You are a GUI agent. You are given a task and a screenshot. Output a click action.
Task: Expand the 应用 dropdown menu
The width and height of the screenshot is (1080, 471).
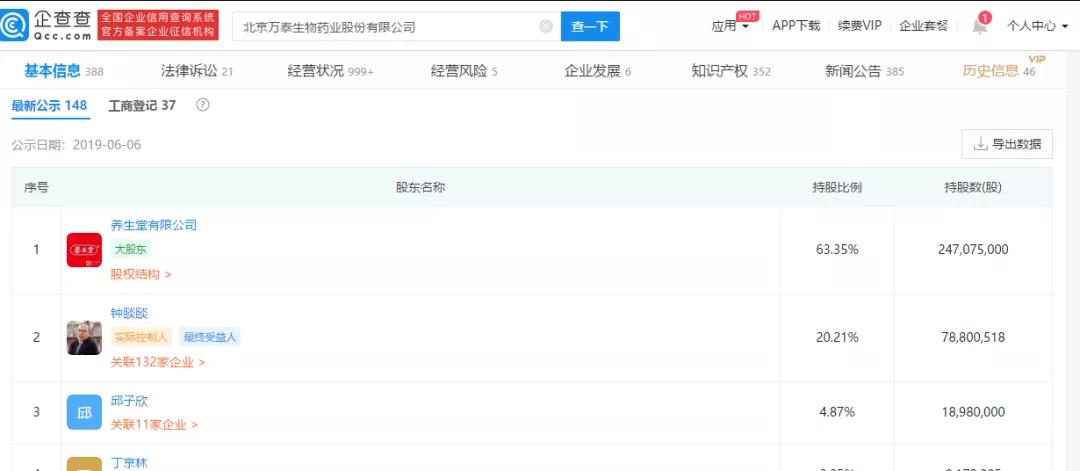(x=730, y=27)
